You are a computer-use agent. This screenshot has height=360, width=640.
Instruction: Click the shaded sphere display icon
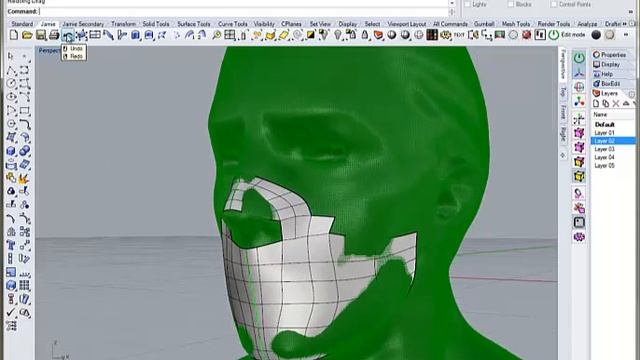click(x=392, y=35)
